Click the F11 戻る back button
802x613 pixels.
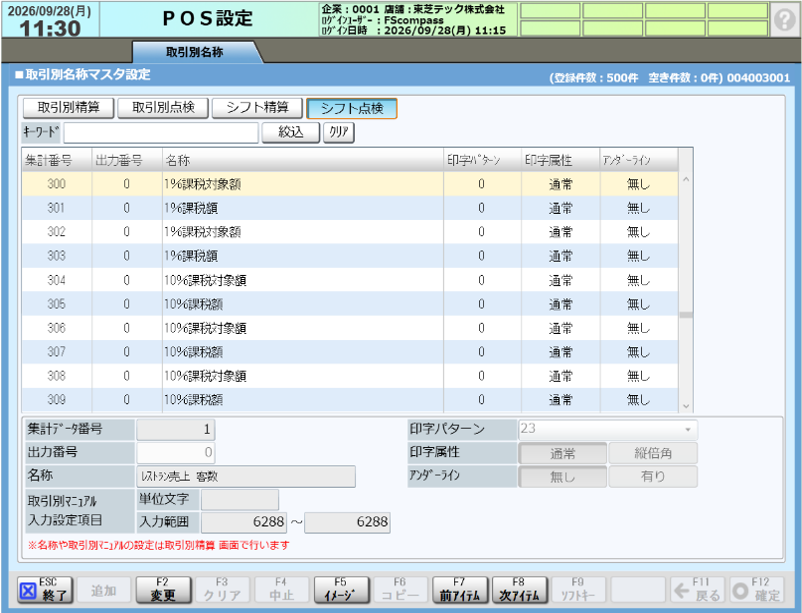point(698,590)
